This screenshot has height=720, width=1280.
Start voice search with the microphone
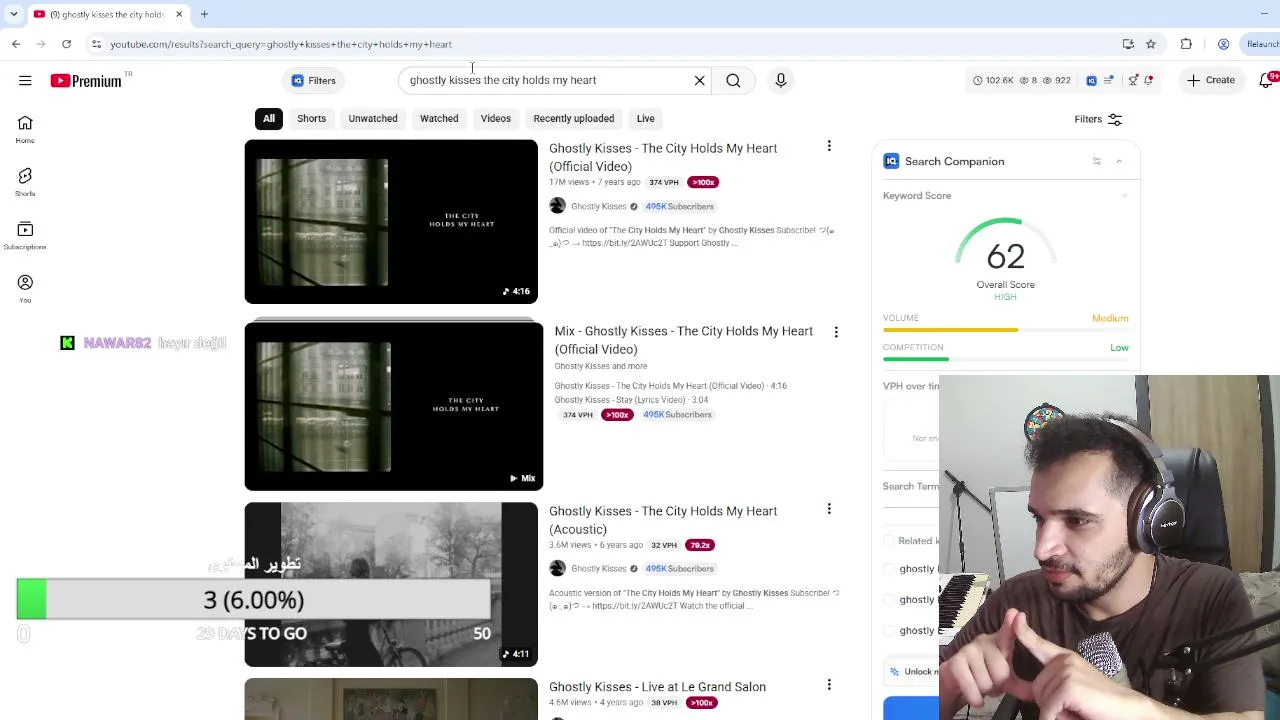[x=781, y=80]
